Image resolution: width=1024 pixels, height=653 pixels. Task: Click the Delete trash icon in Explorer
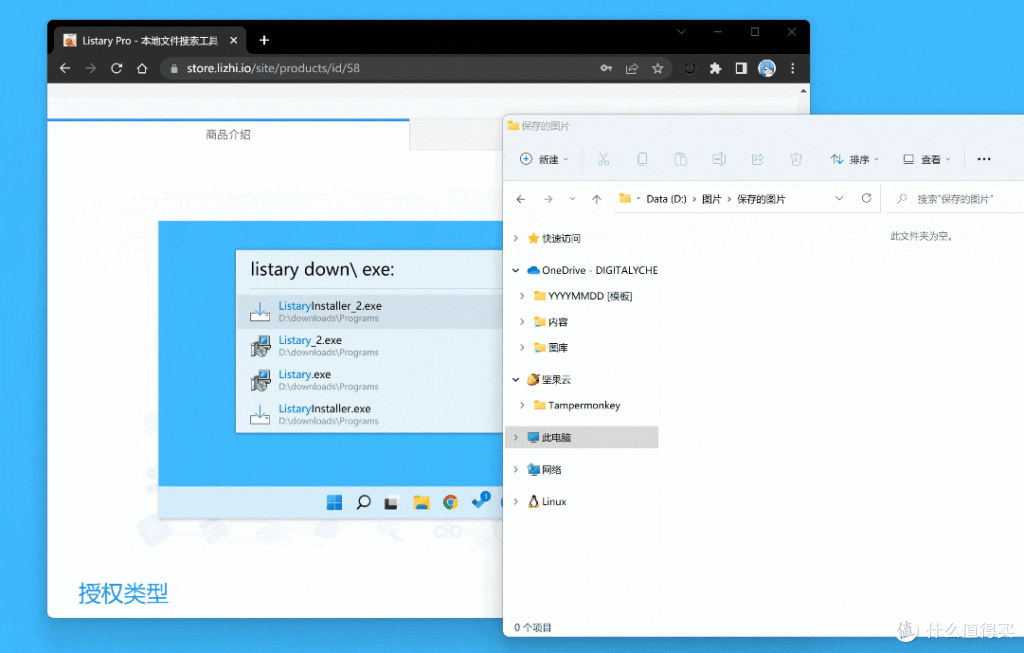(x=795, y=159)
